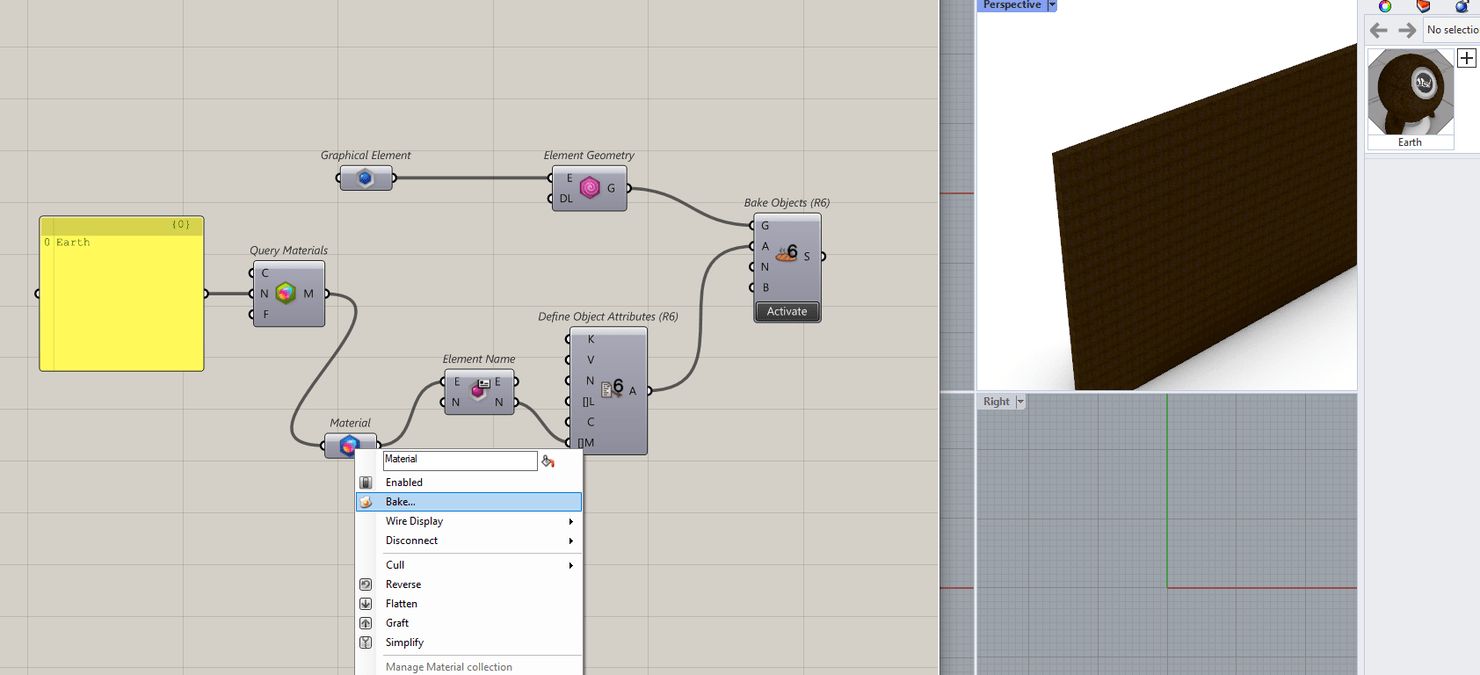1480x675 pixels.
Task: Click the Material parameter node icon
Action: click(349, 445)
